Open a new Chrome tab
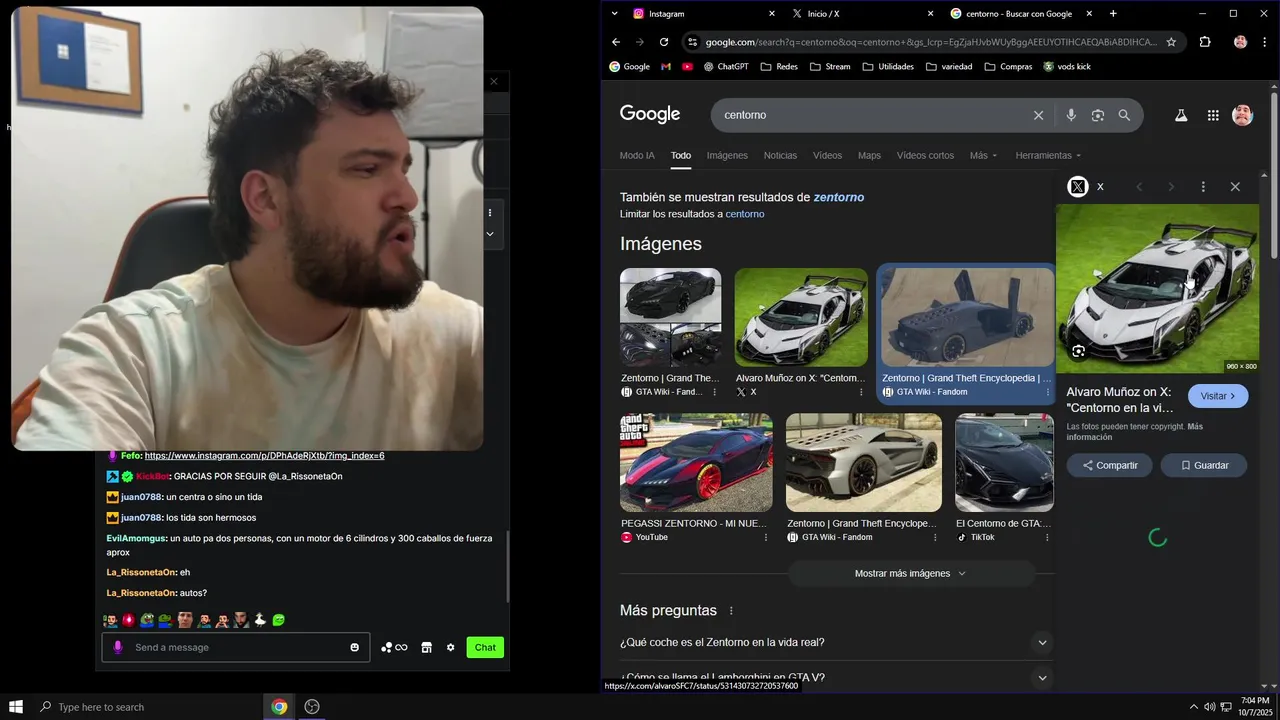The width and height of the screenshot is (1280, 720). click(x=1113, y=14)
